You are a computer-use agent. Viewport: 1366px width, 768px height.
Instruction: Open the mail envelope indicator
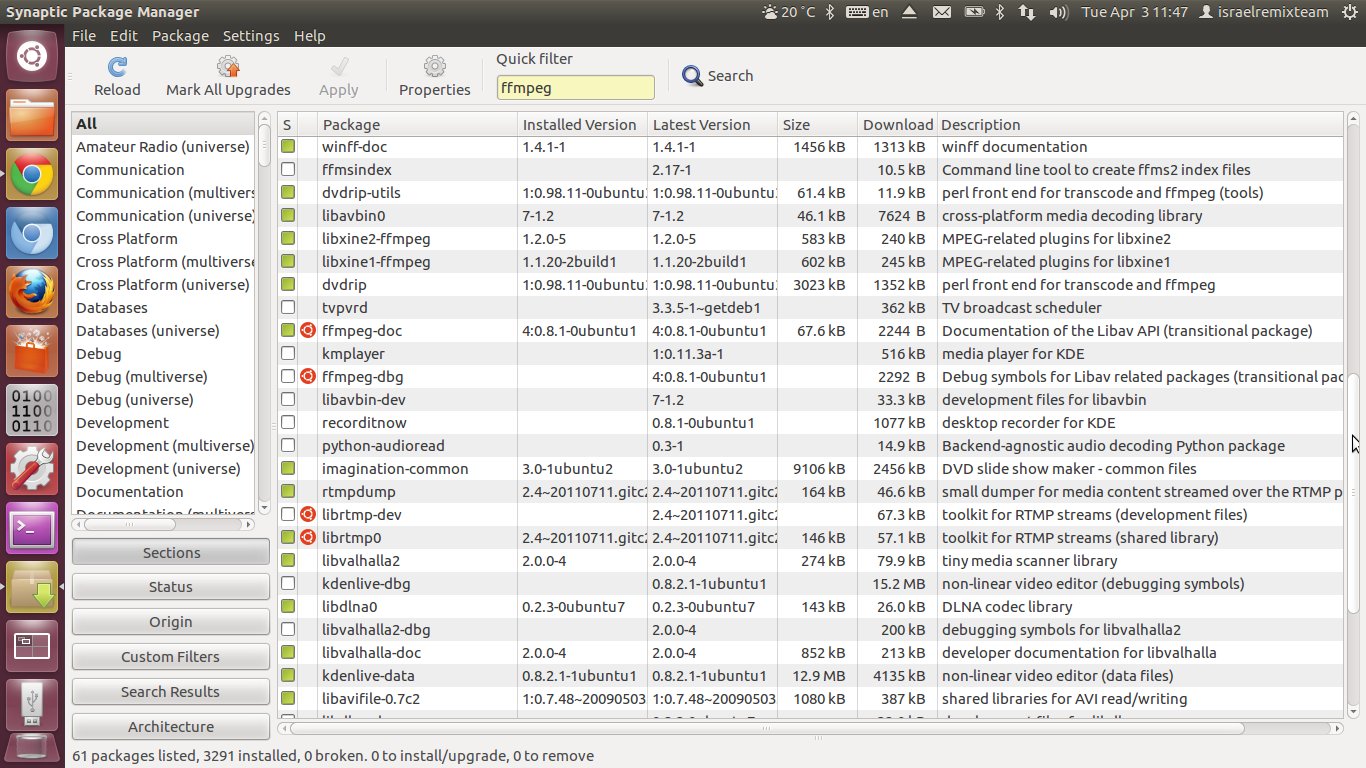pos(941,12)
